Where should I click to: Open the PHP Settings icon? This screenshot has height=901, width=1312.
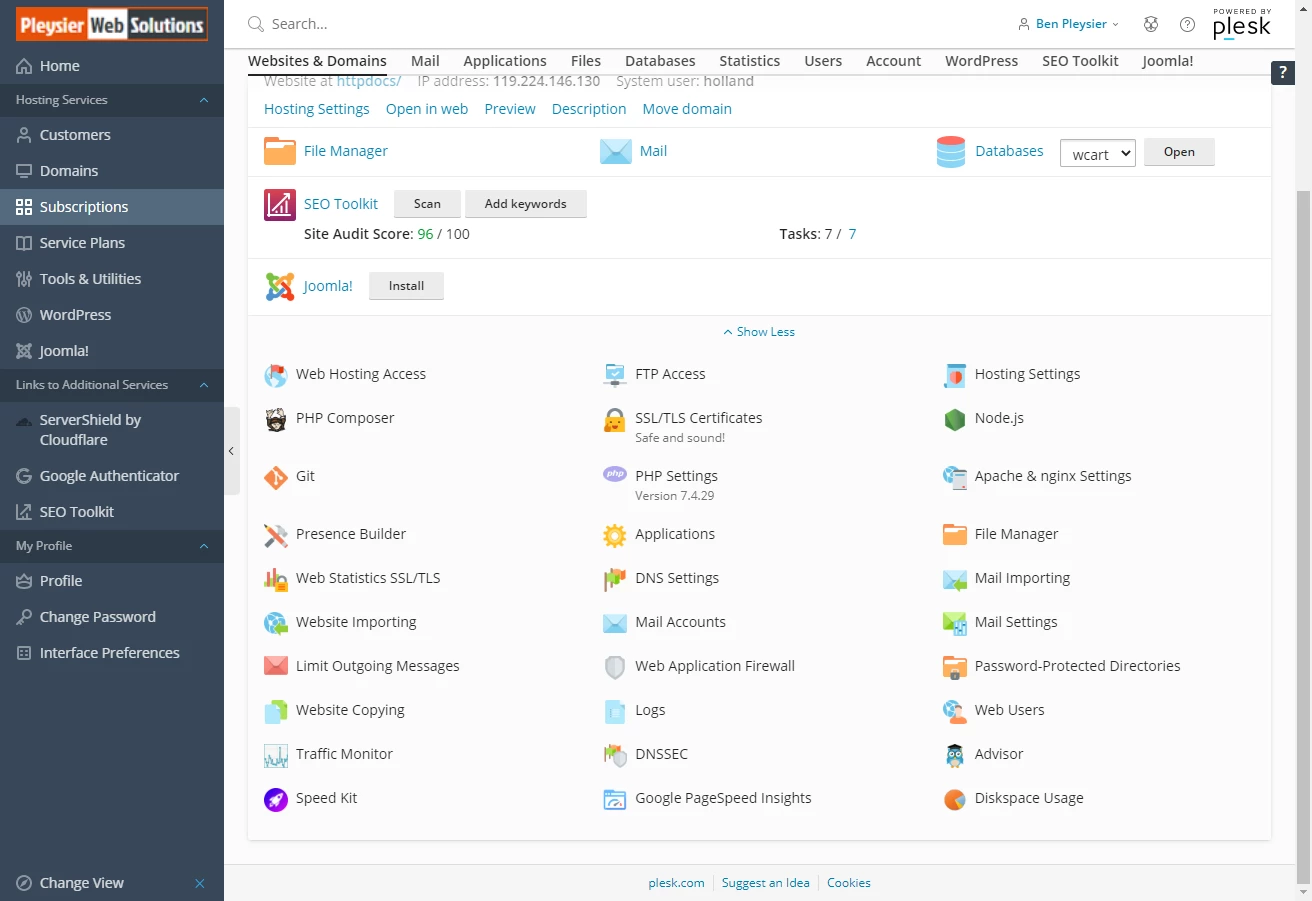pos(615,475)
